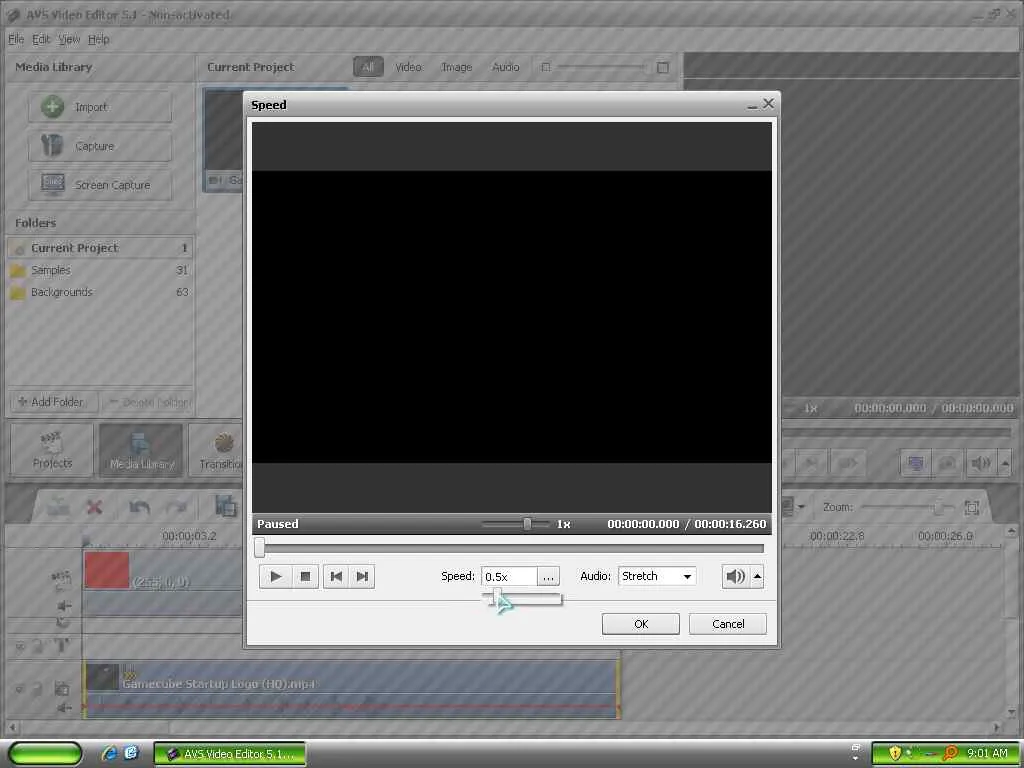Viewport: 1024px width, 768px height.
Task: Click the 9:01 AM system clock
Action: click(987, 754)
